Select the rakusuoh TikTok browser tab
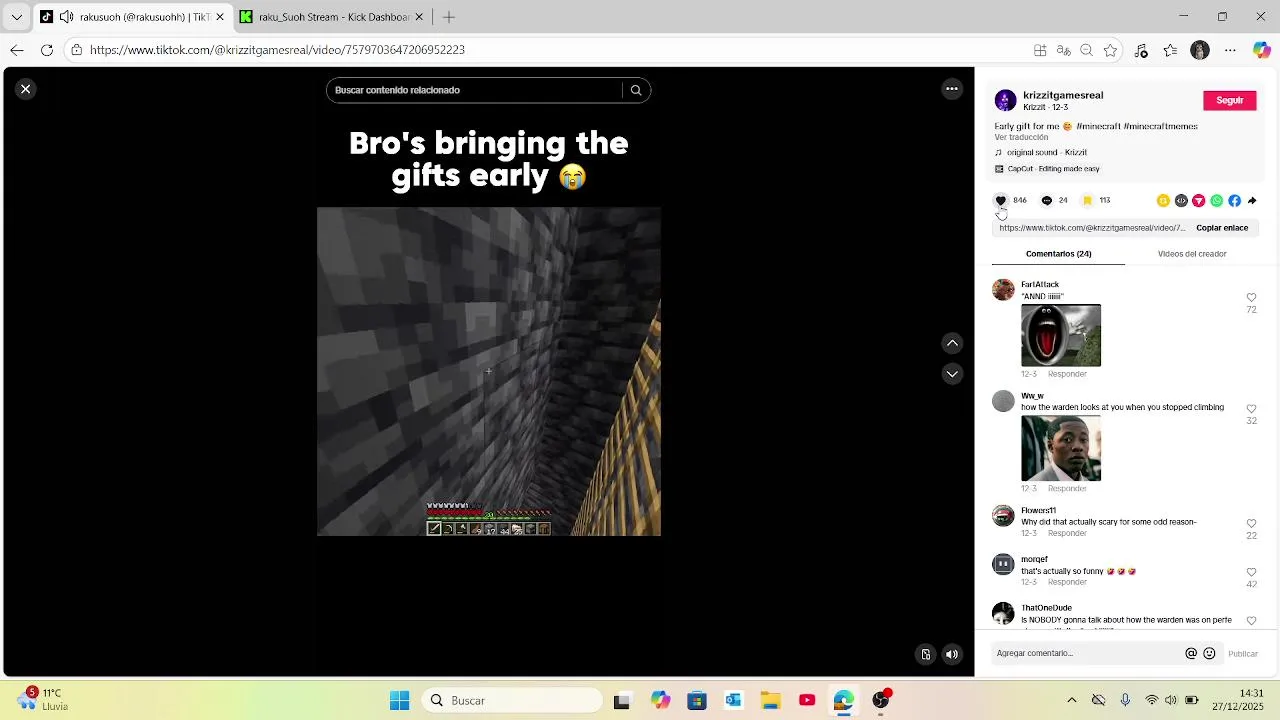 click(130, 17)
